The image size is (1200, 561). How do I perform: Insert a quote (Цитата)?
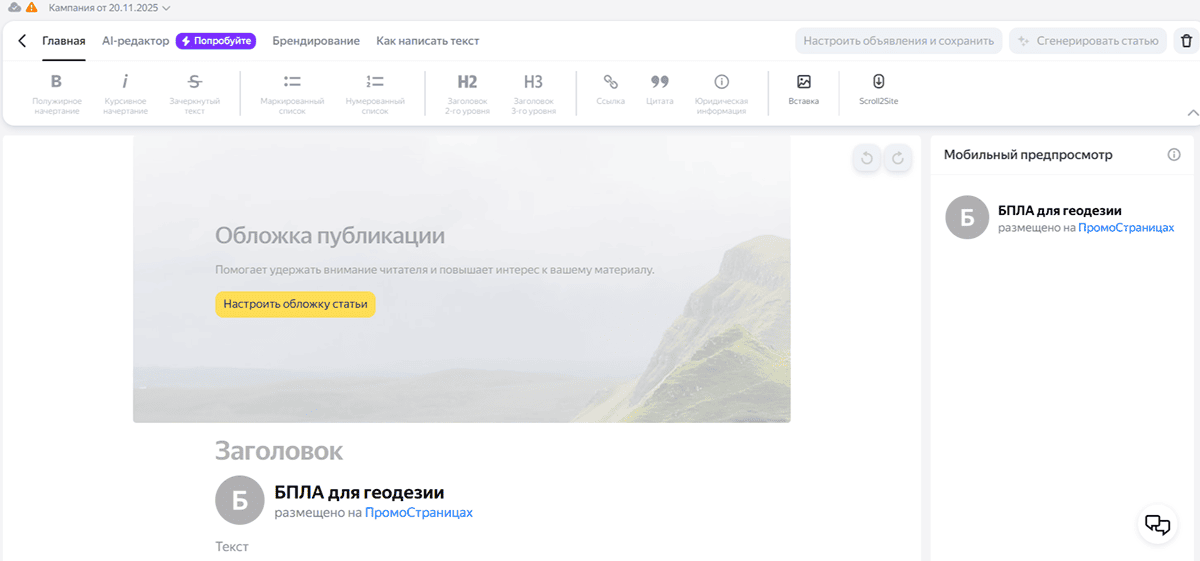point(659,89)
